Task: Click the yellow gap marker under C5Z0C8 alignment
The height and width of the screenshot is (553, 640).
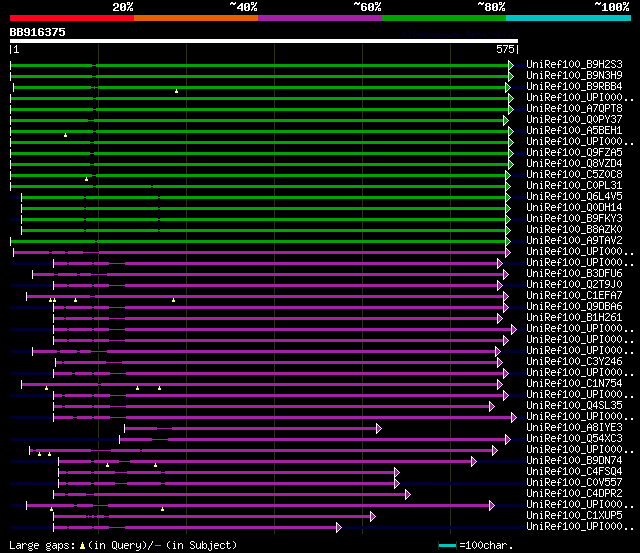Action: click(x=86, y=179)
